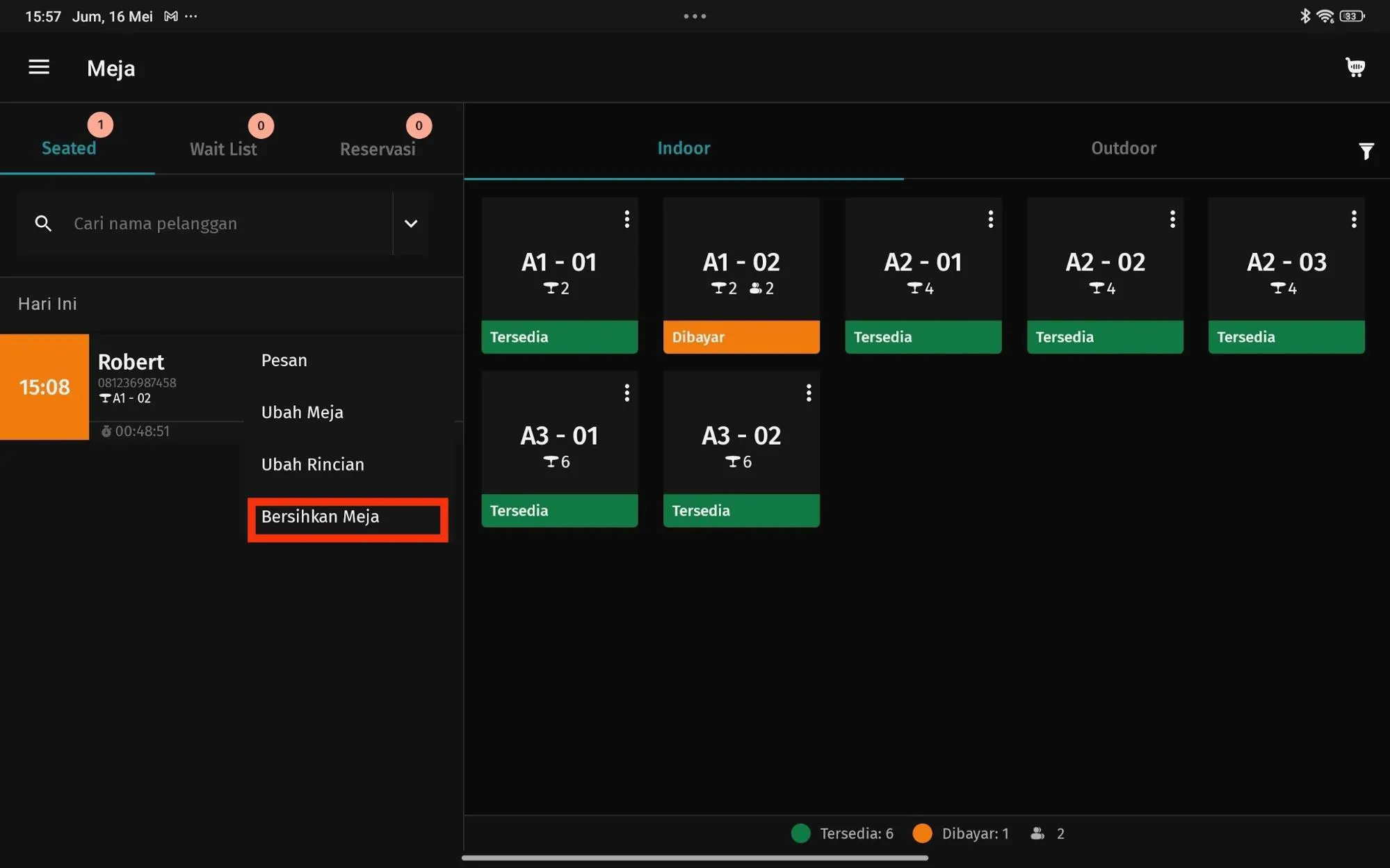
Task: Tap the three dots at top center
Action: [695, 16]
